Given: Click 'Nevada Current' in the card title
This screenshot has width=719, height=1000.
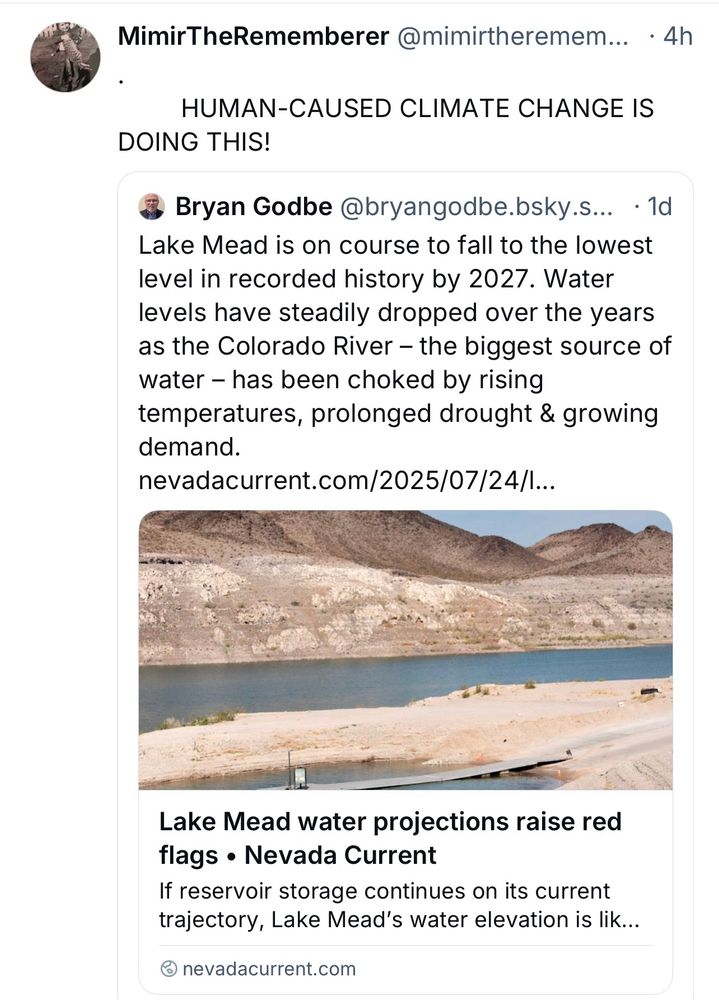Looking at the screenshot, I should point(341,855).
